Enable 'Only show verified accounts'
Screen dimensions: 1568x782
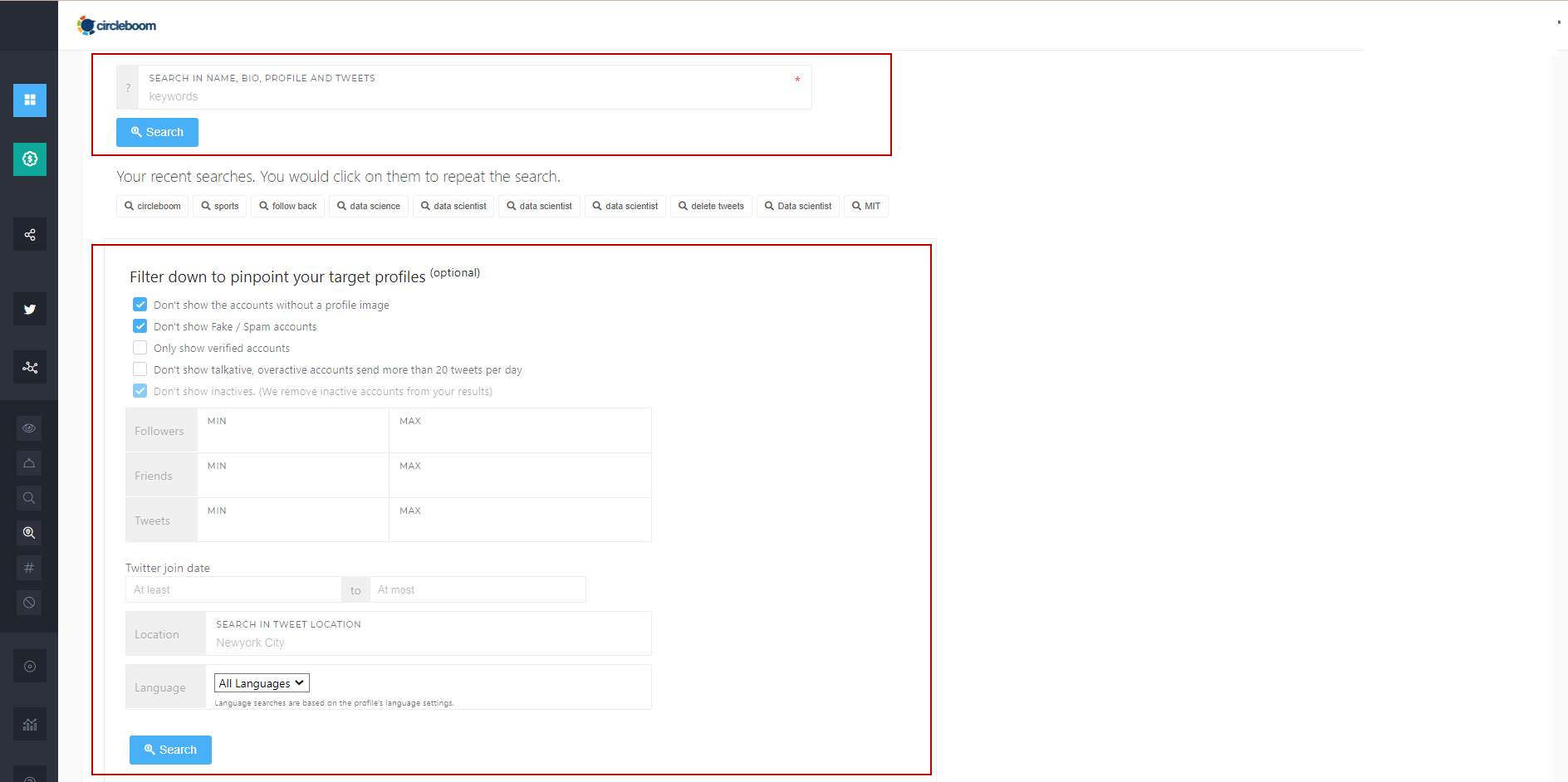click(x=140, y=347)
